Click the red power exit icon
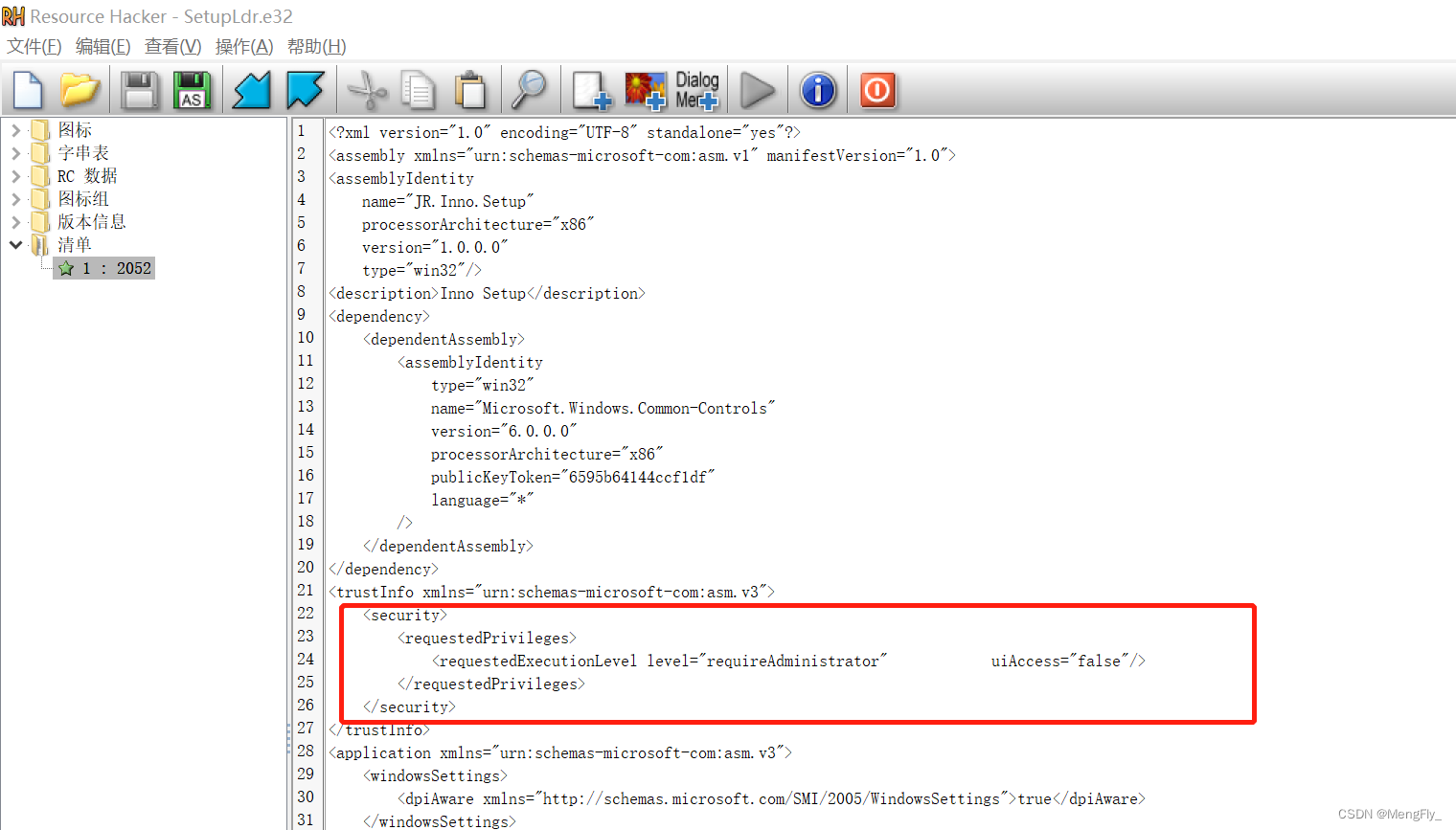The height and width of the screenshot is (830, 1456). click(877, 90)
